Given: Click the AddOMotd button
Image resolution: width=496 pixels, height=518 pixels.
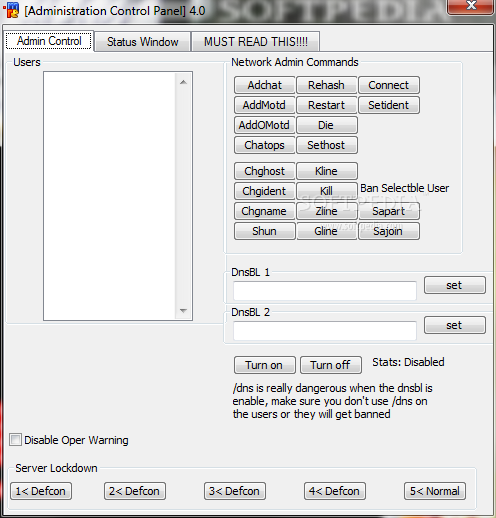Looking at the screenshot, I should [265, 125].
